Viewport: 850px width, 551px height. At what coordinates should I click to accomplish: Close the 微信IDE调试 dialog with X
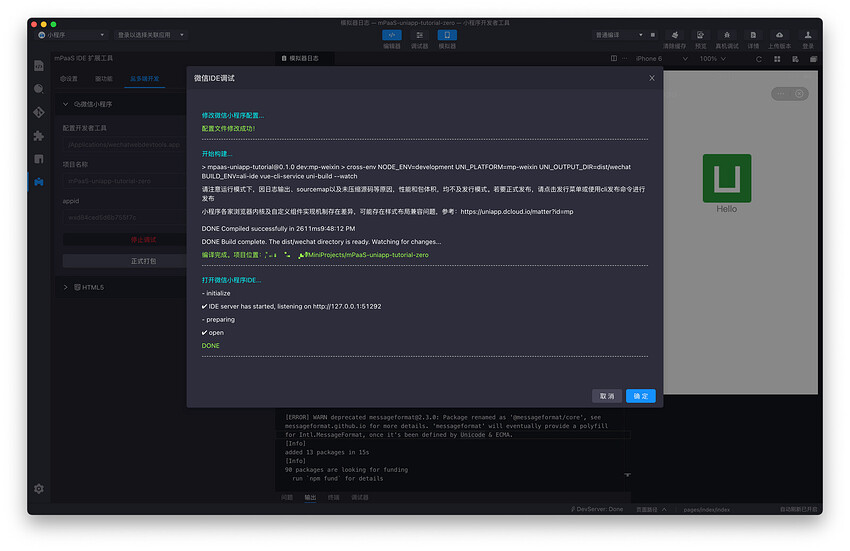tap(652, 78)
